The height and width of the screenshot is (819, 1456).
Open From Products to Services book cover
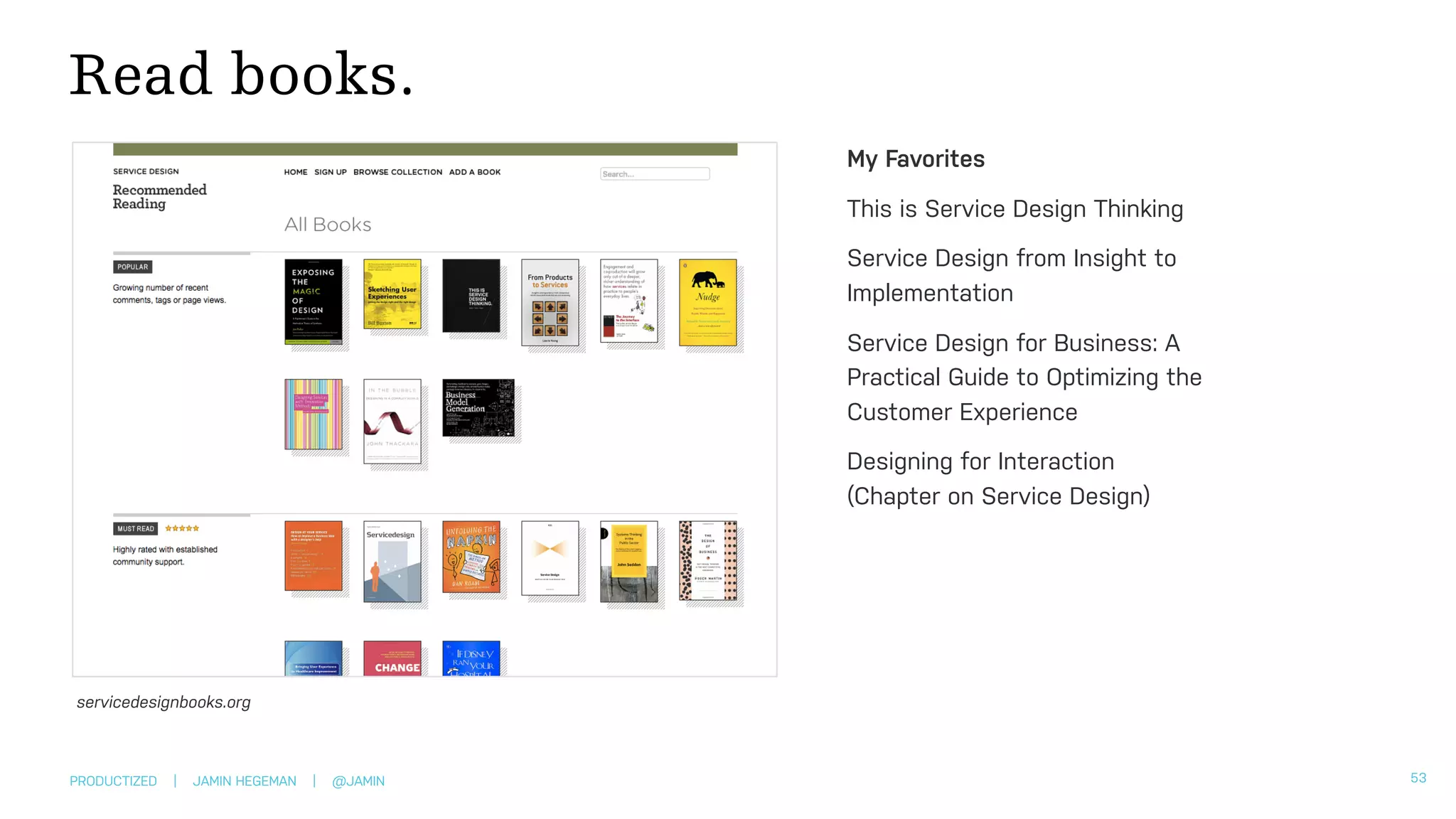click(550, 303)
